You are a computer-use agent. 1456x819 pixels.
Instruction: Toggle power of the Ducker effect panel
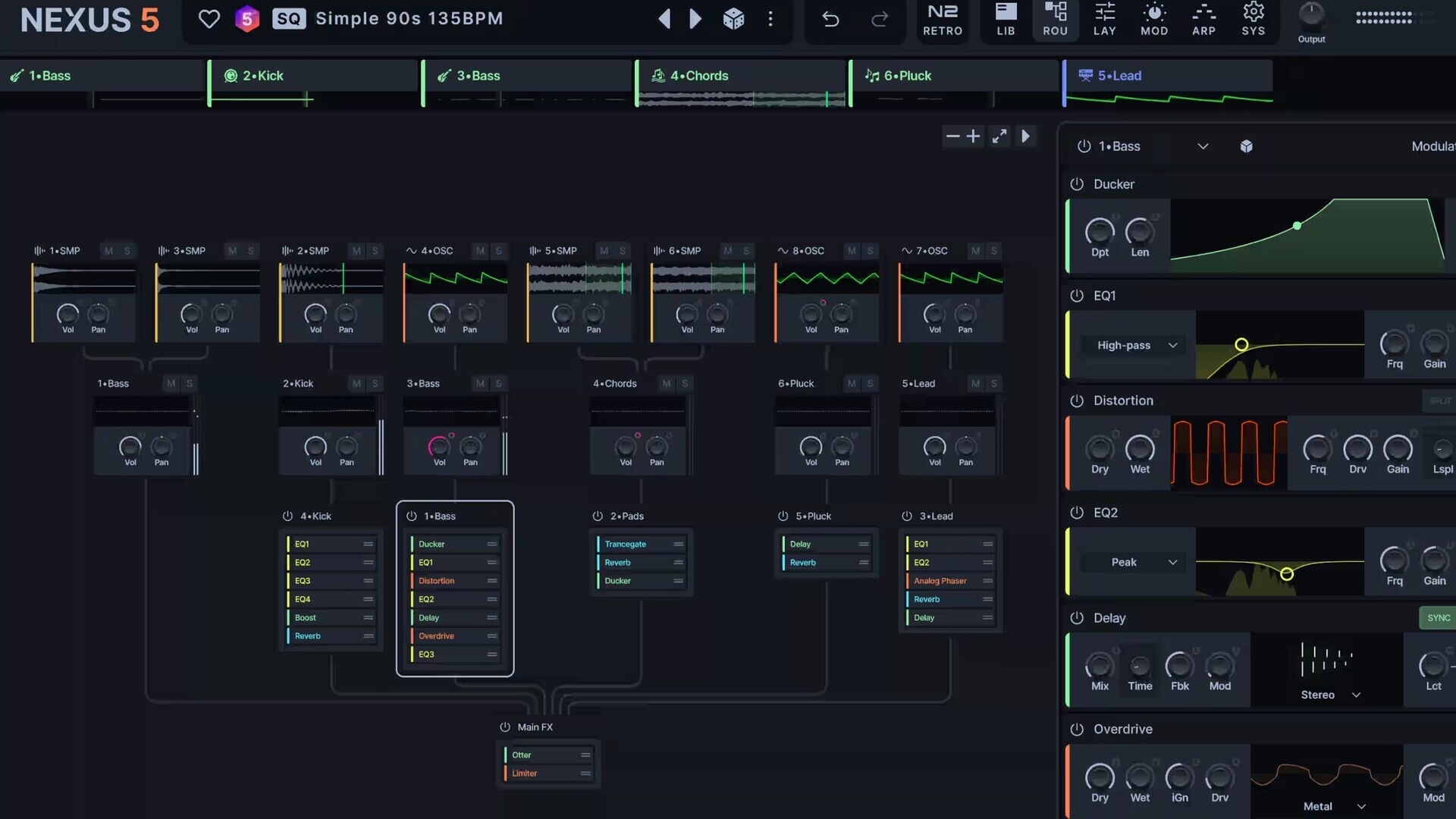click(1077, 184)
